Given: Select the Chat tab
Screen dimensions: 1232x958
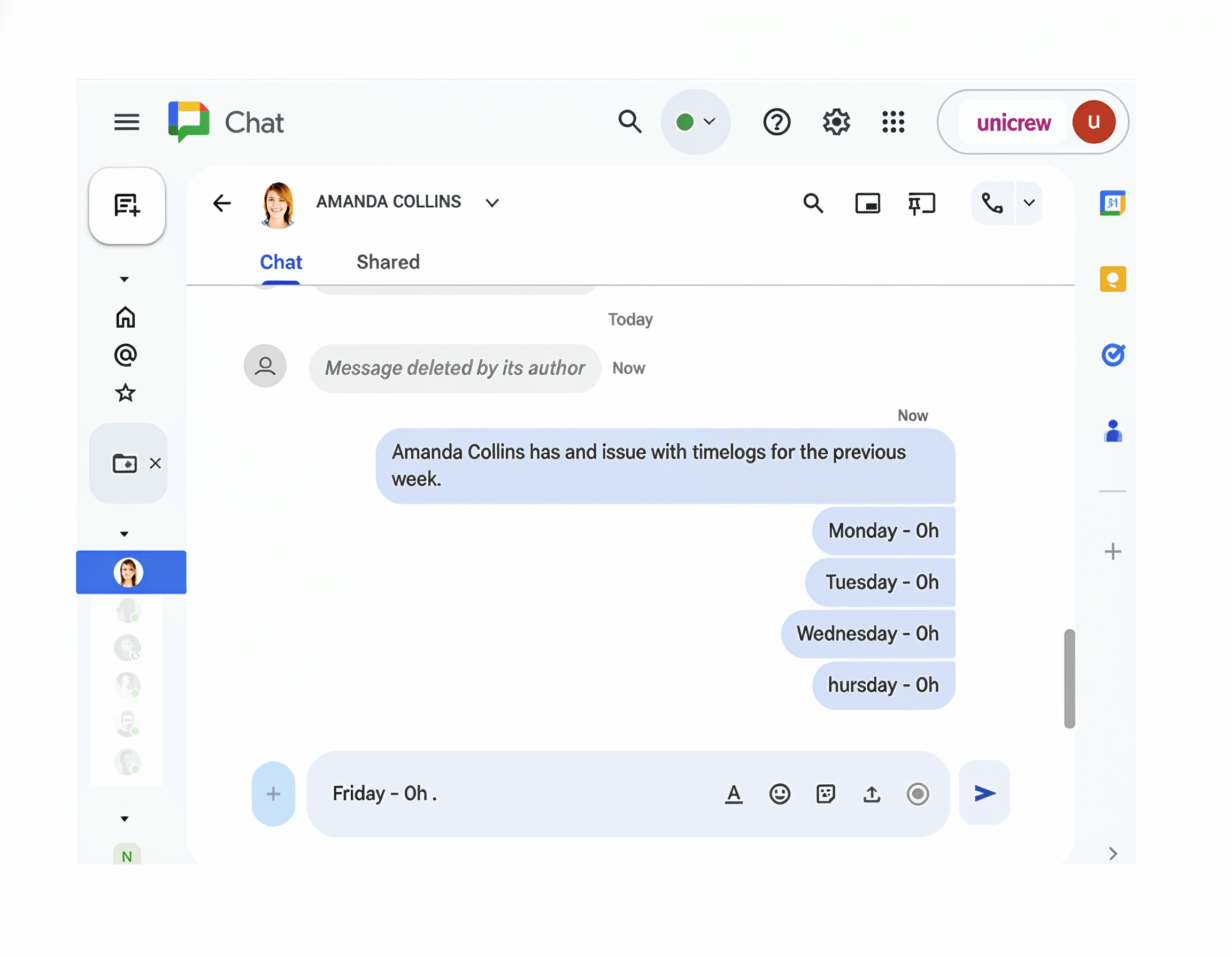Looking at the screenshot, I should 281,263.
